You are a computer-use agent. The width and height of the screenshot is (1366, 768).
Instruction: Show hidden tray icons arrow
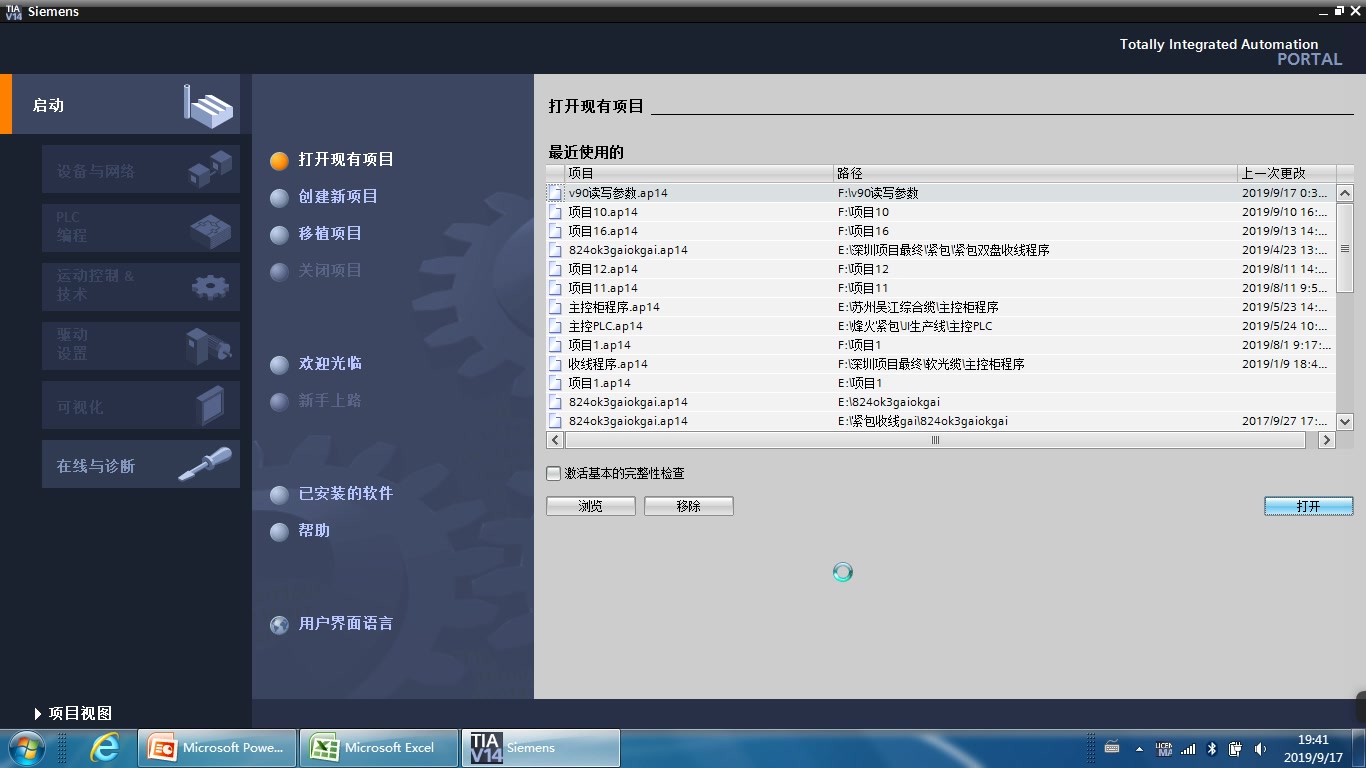point(1139,748)
